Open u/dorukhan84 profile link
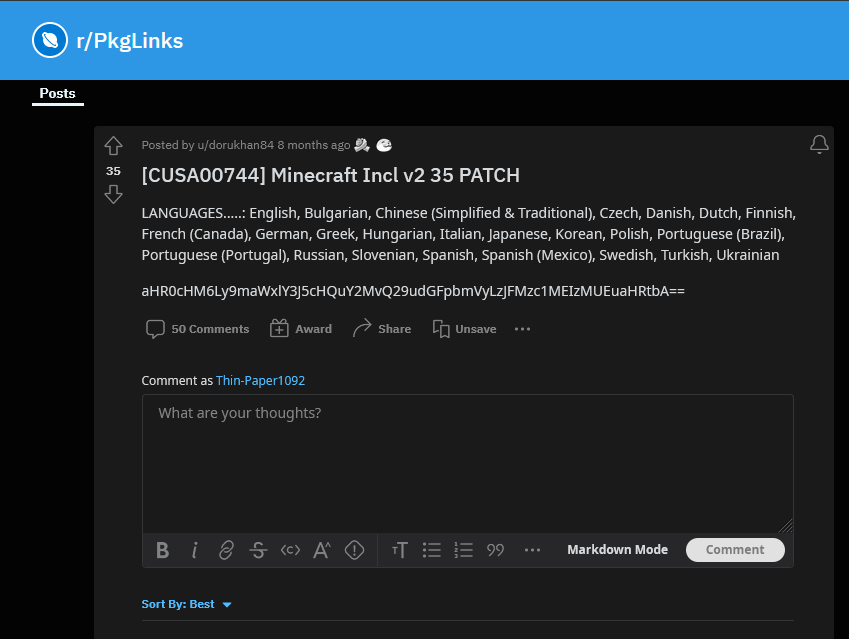The height and width of the screenshot is (639, 849). pyautogui.click(x=236, y=145)
